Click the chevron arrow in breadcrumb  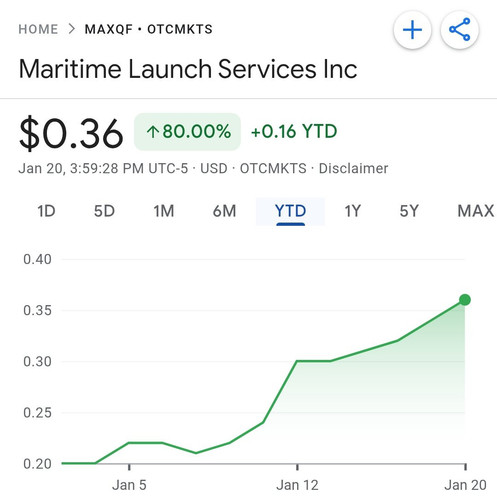[71, 29]
